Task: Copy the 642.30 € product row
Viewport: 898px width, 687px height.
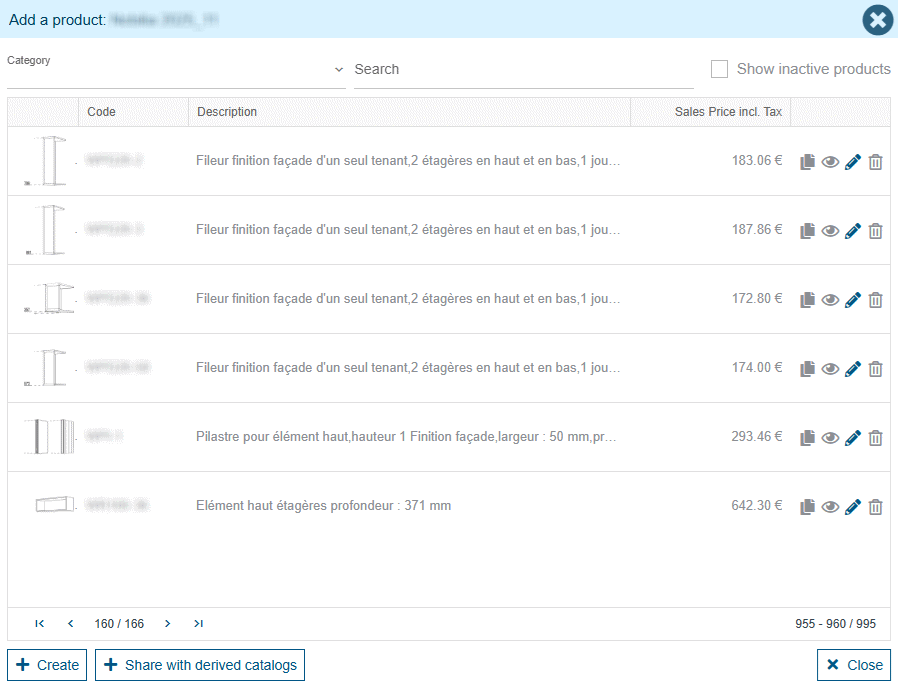Action: click(x=808, y=507)
